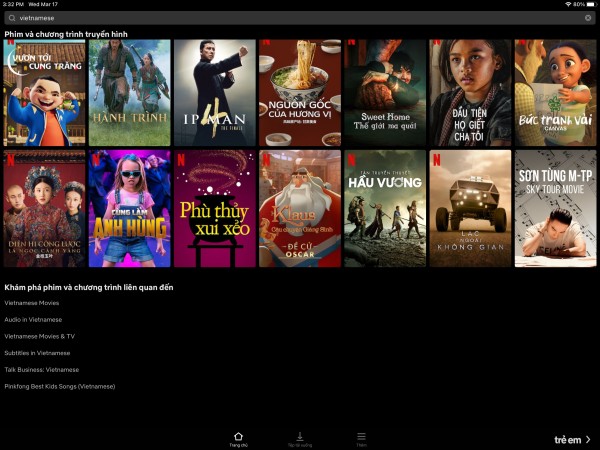Choose 'Talk Business: Vietnamese' link
This screenshot has width=600, height=450.
pyautogui.click(x=42, y=370)
